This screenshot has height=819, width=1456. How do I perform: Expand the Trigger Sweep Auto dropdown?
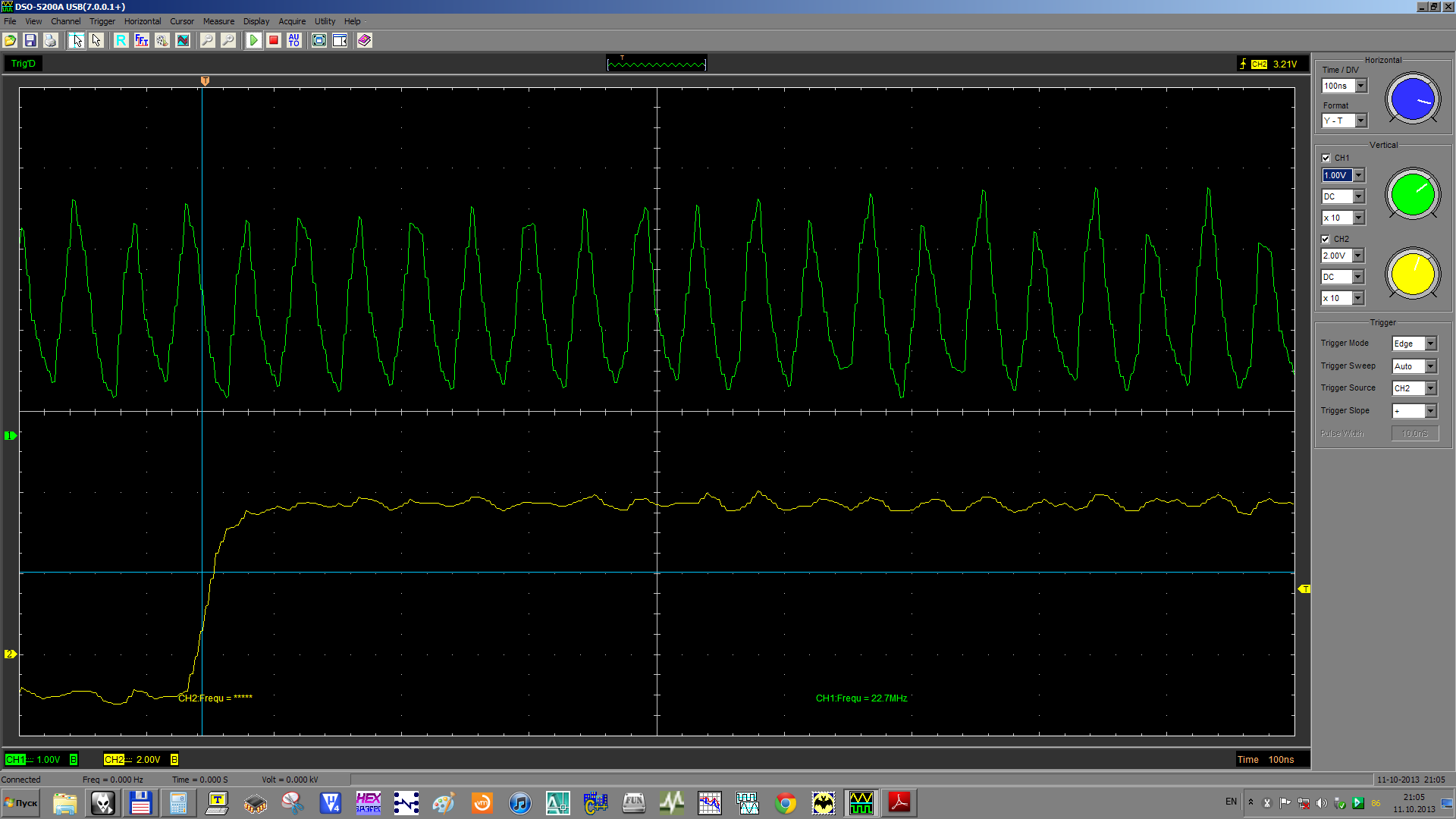1430,366
